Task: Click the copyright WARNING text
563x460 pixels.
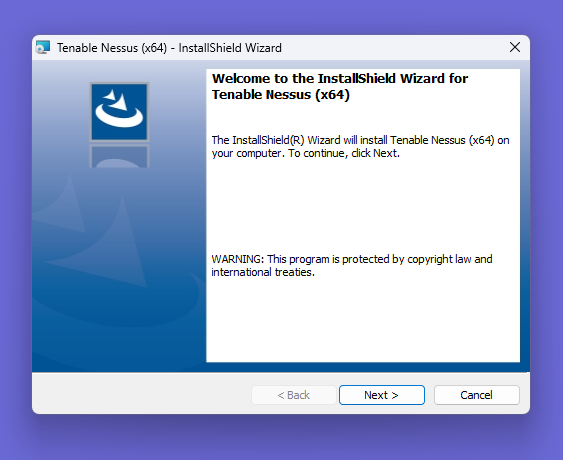Action: pyautogui.click(x=352, y=265)
